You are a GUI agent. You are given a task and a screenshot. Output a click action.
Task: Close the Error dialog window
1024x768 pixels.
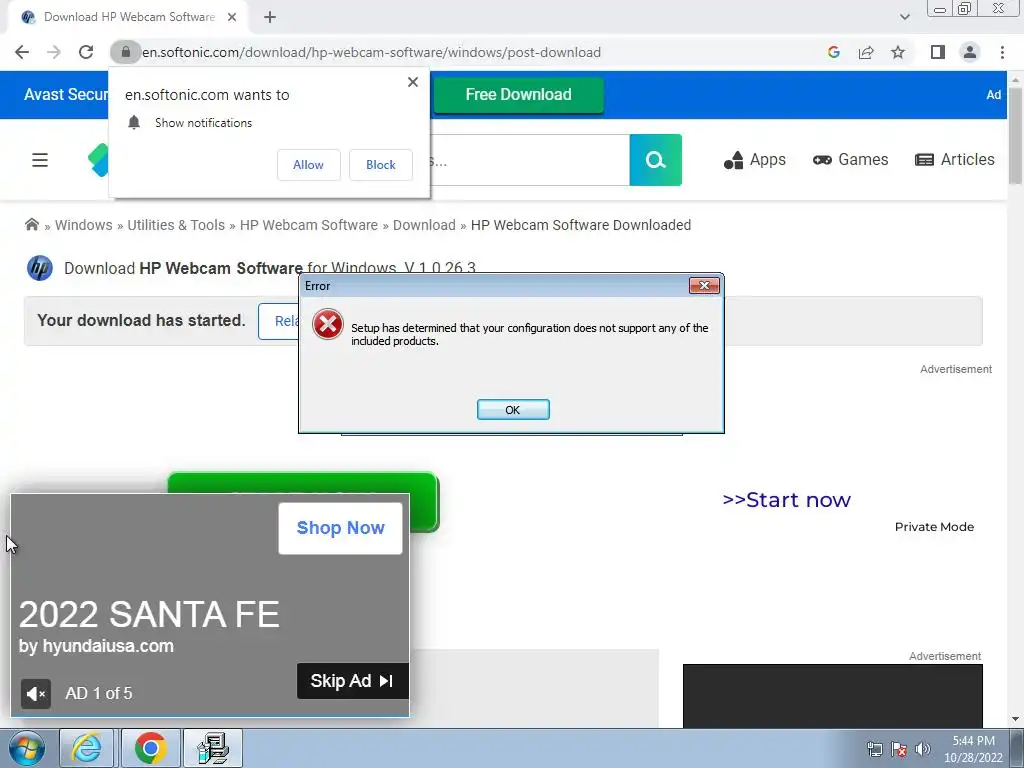pos(704,285)
